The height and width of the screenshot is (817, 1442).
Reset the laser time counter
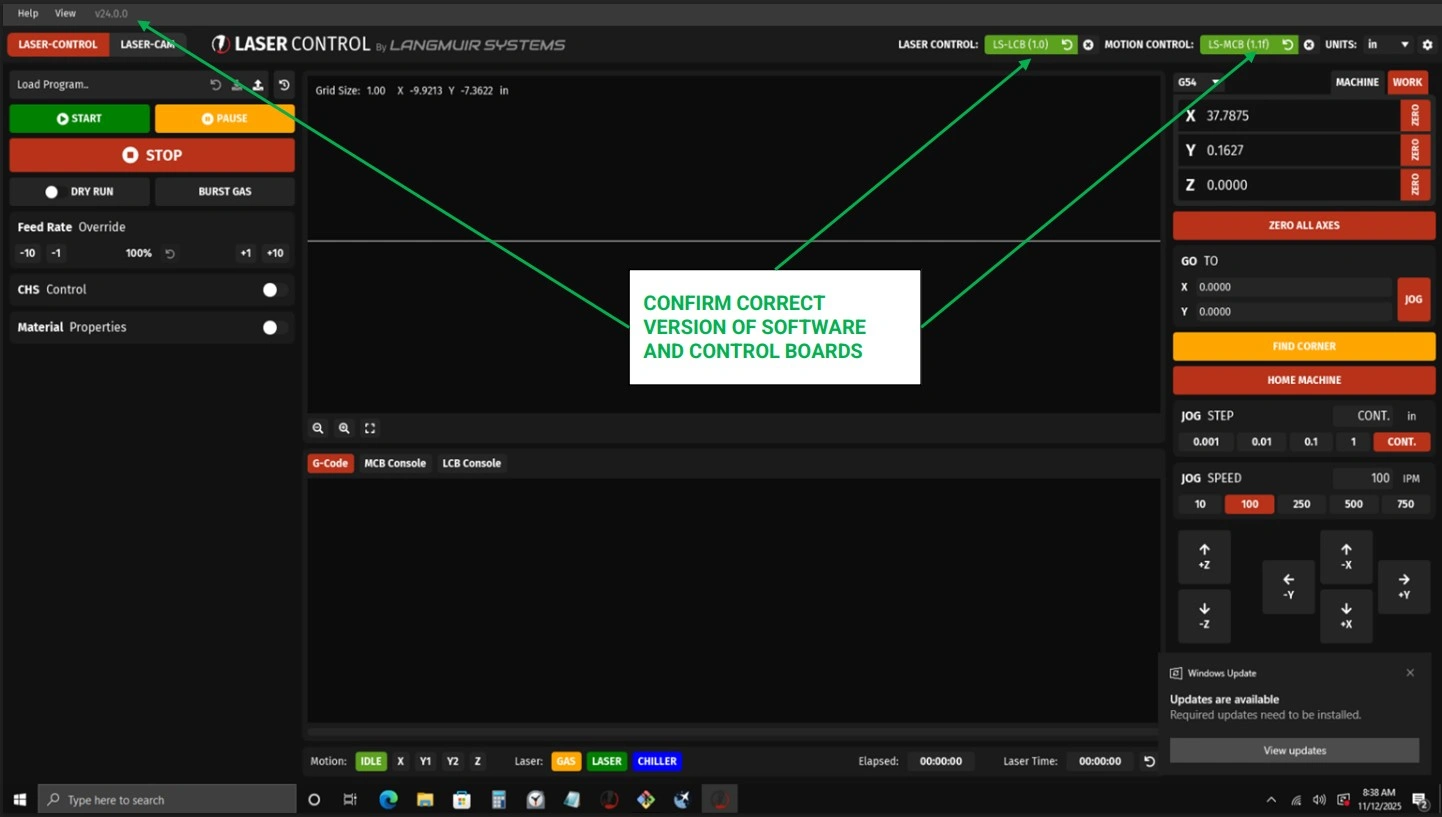1149,761
